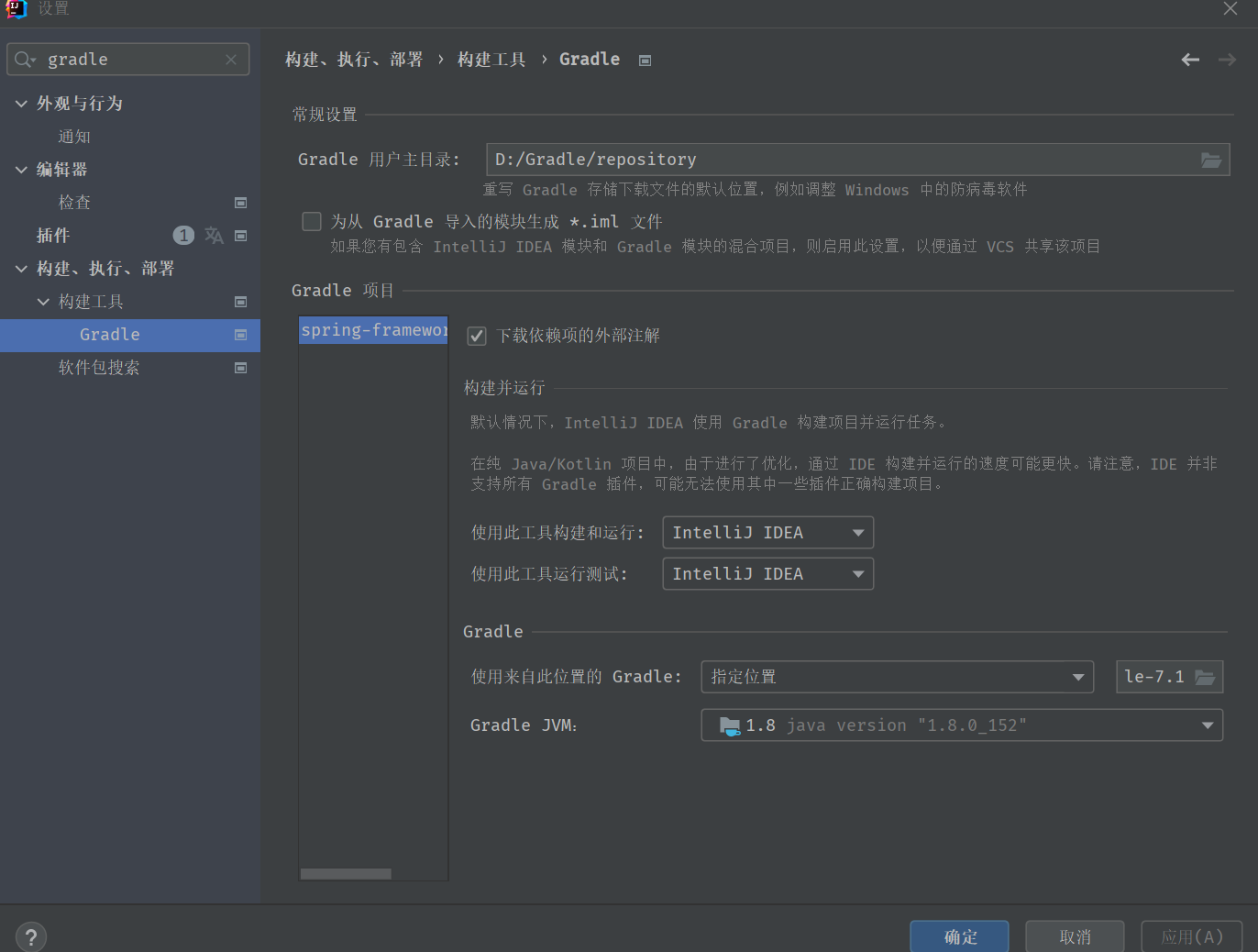Browse folder for Gradle user home
The height and width of the screenshot is (952, 1258).
tap(1211, 160)
